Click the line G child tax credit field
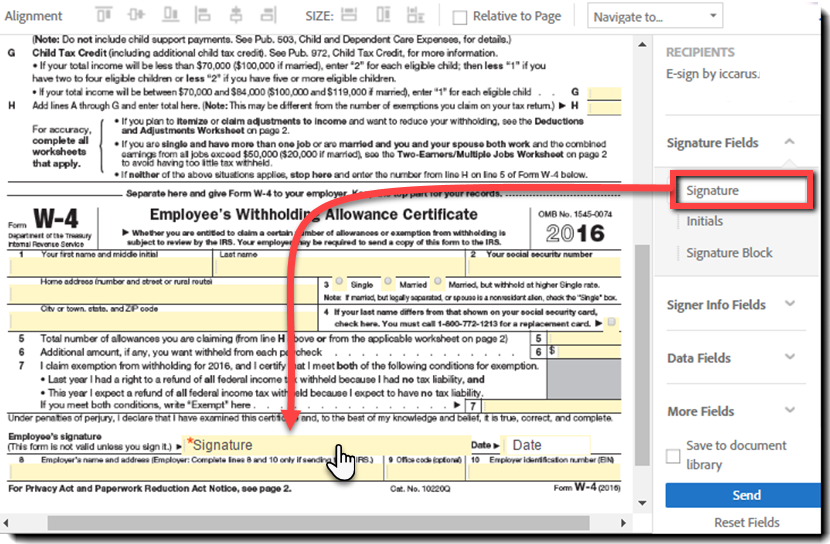 [x=604, y=93]
